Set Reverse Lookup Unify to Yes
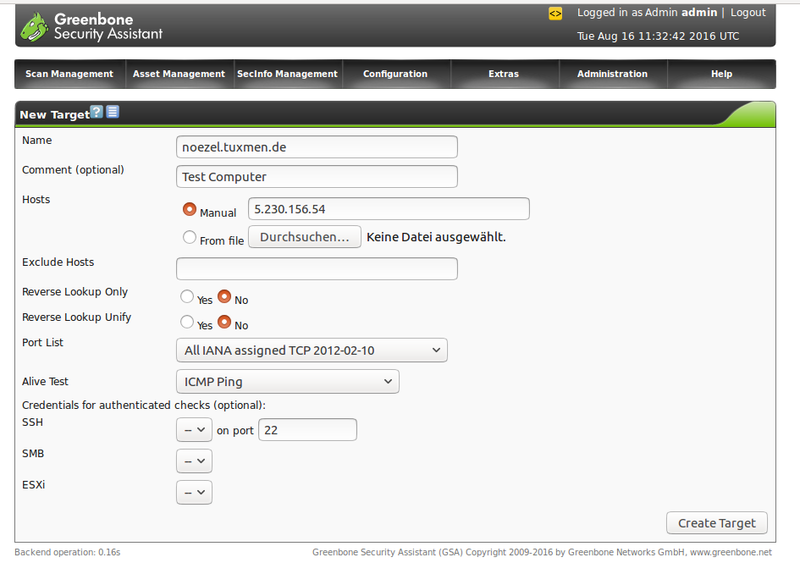Screen dimensions: 800x574 [x=187, y=323]
